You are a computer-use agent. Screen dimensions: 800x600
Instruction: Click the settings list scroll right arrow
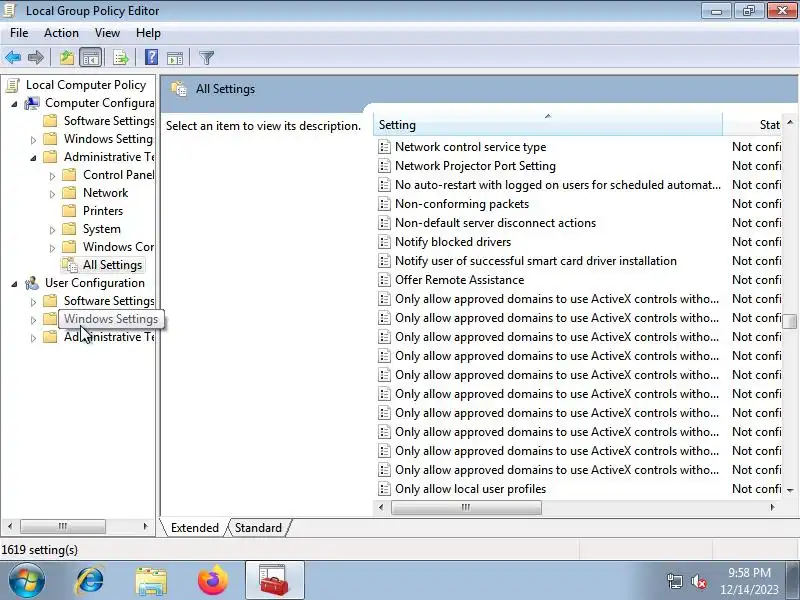click(772, 508)
